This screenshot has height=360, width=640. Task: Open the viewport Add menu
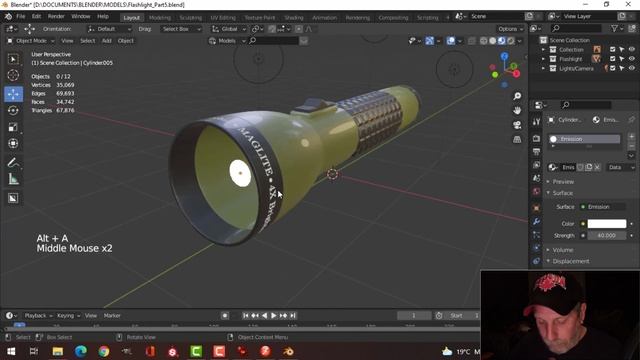pyautogui.click(x=107, y=41)
